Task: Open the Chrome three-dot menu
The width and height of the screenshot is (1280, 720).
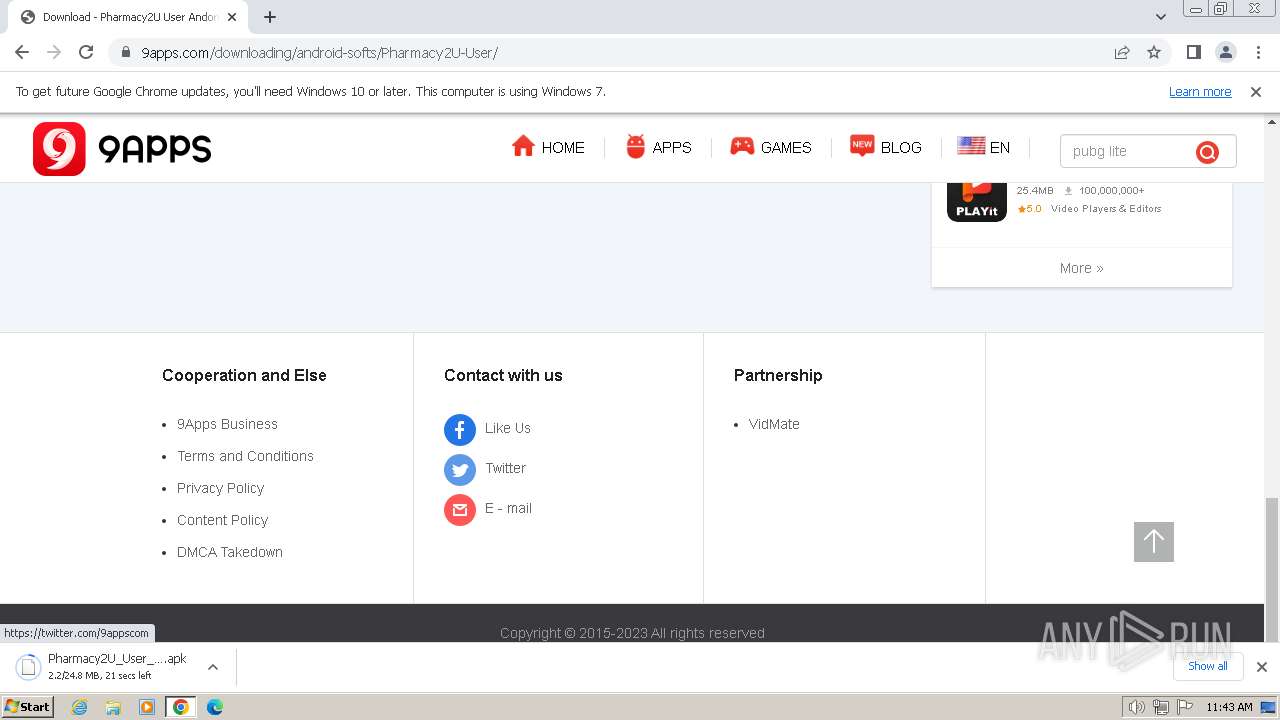Action: click(x=1258, y=52)
